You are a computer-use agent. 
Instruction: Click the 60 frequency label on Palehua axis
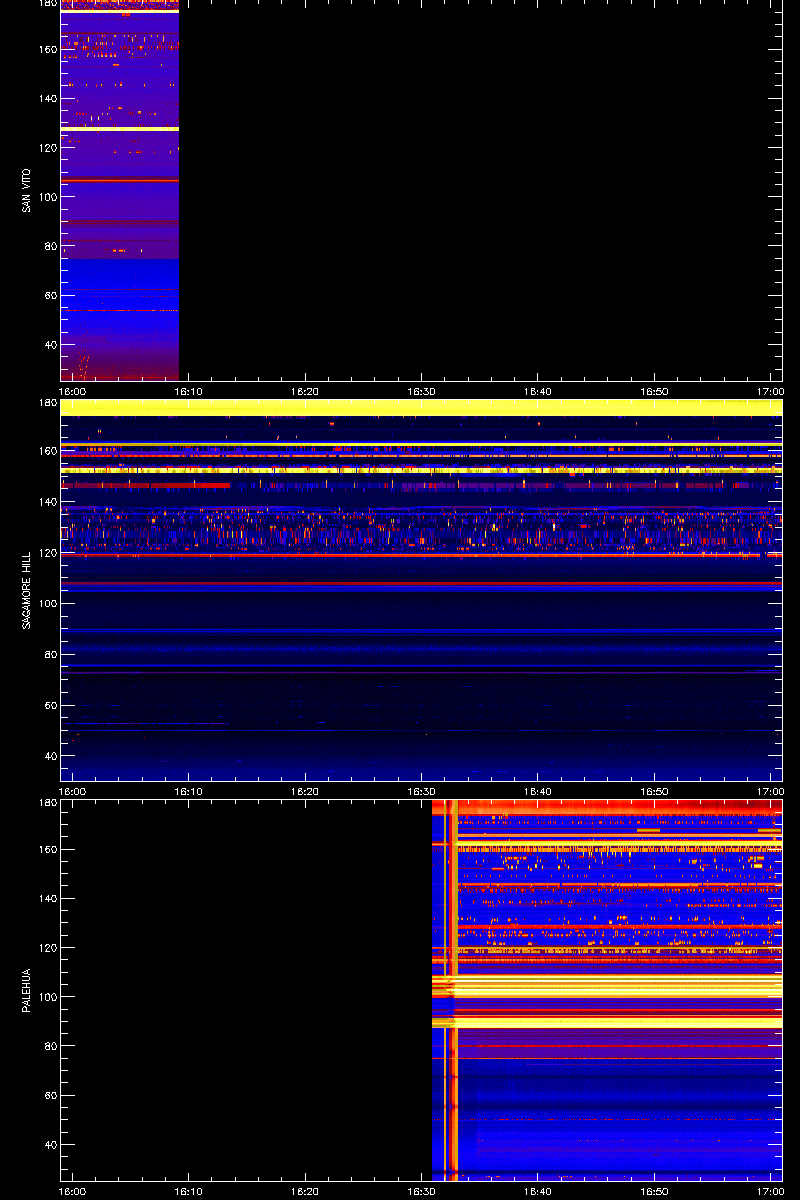coord(51,1095)
